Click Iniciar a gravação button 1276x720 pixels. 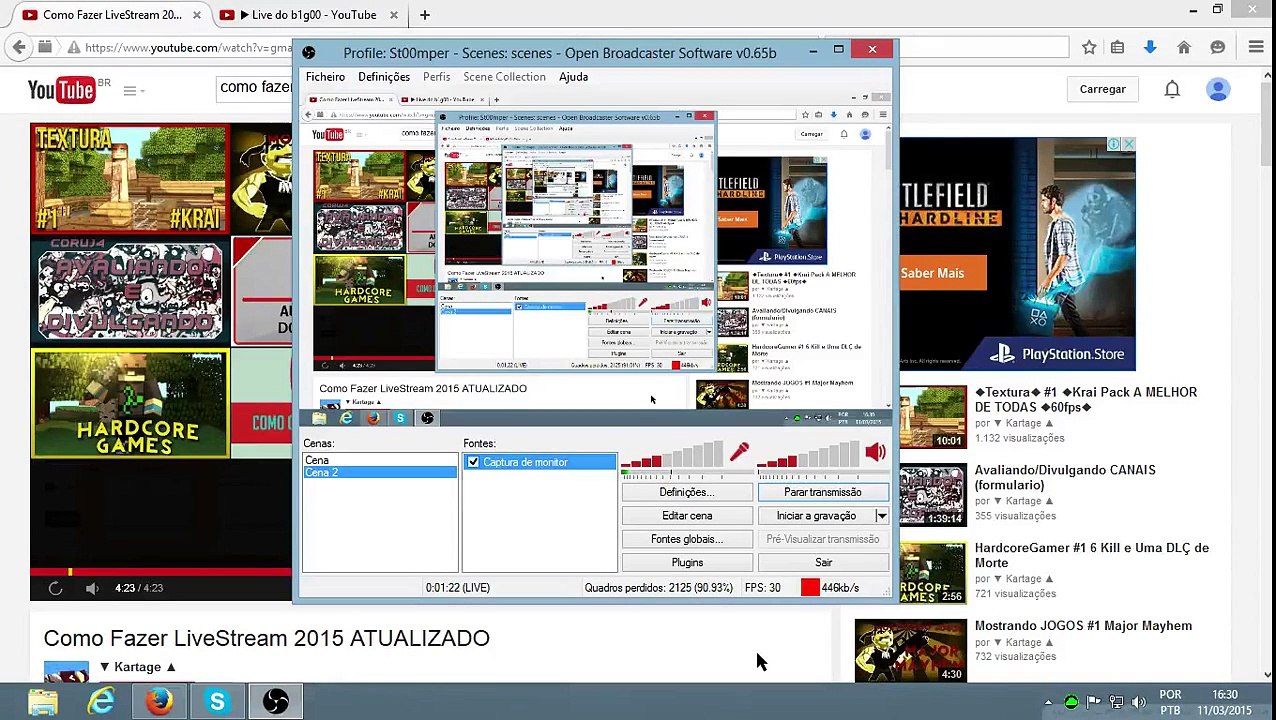coord(816,516)
